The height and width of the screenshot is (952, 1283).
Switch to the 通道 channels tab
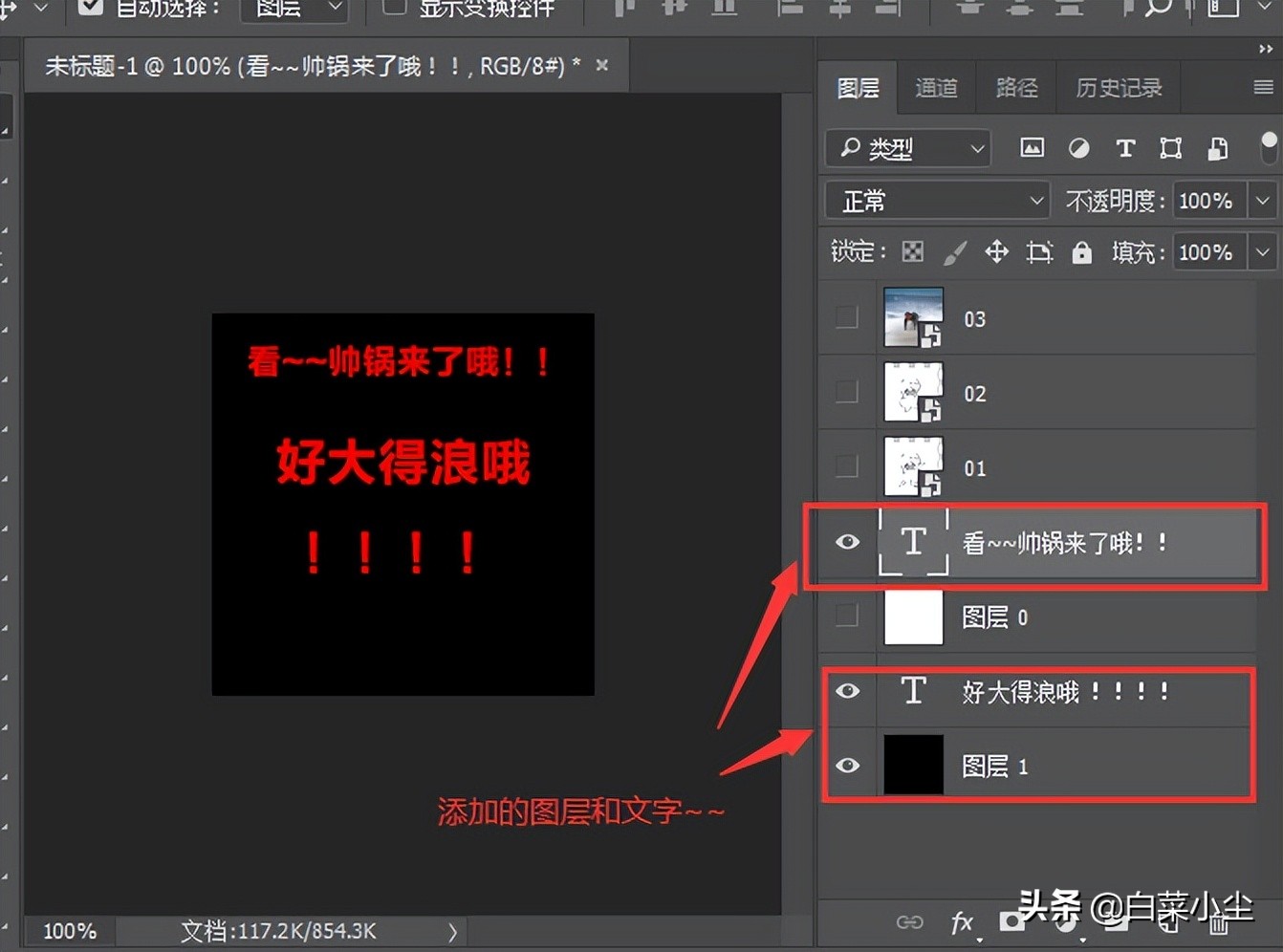936,87
